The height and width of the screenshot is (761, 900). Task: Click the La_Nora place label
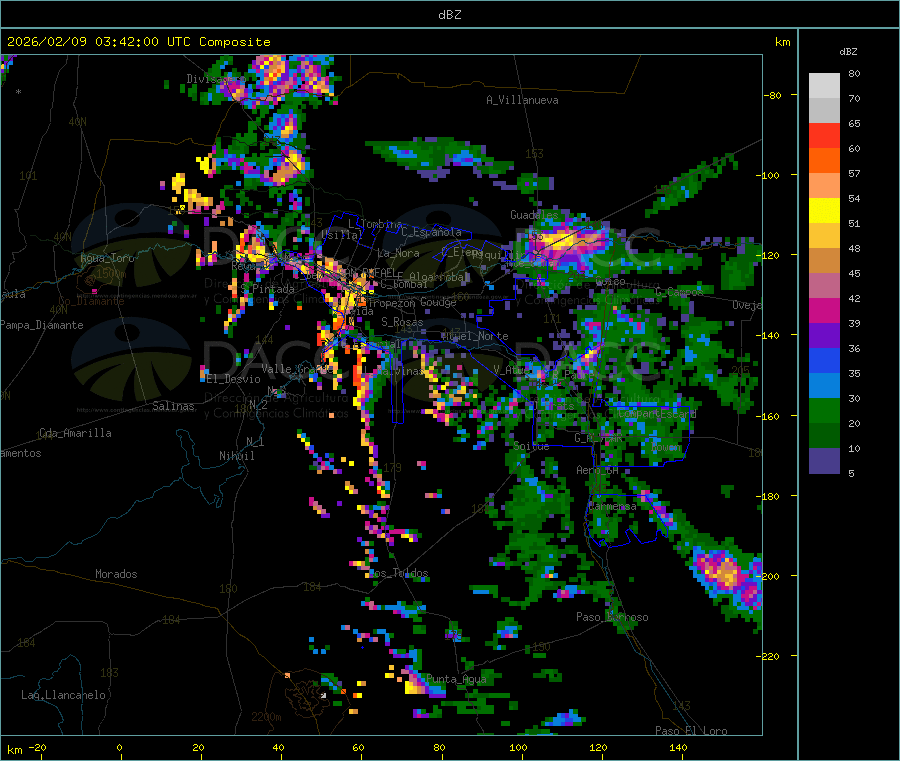[x=398, y=253]
